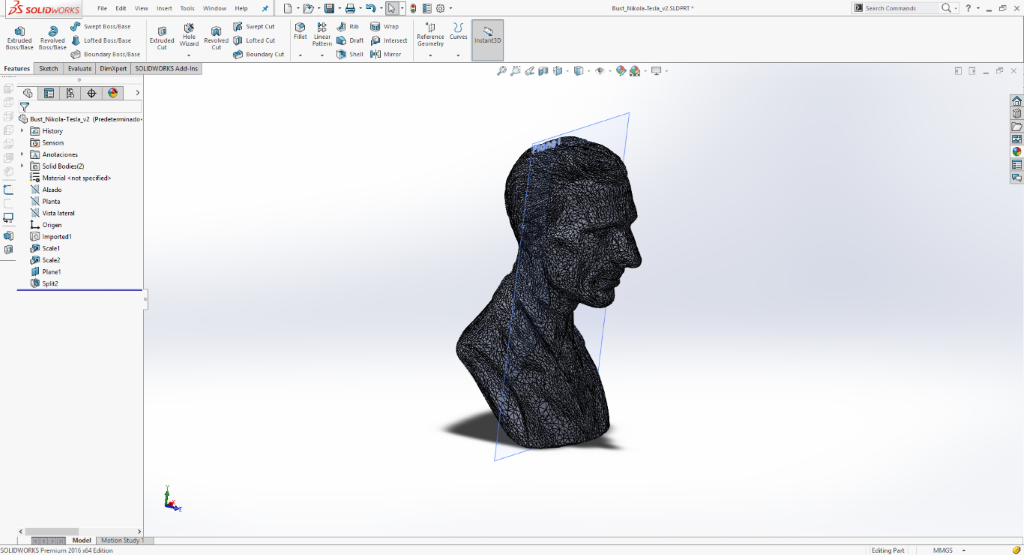Image resolution: width=1024 pixels, height=555 pixels.
Task: Activate the Extruded Cut tool
Action: point(162,38)
